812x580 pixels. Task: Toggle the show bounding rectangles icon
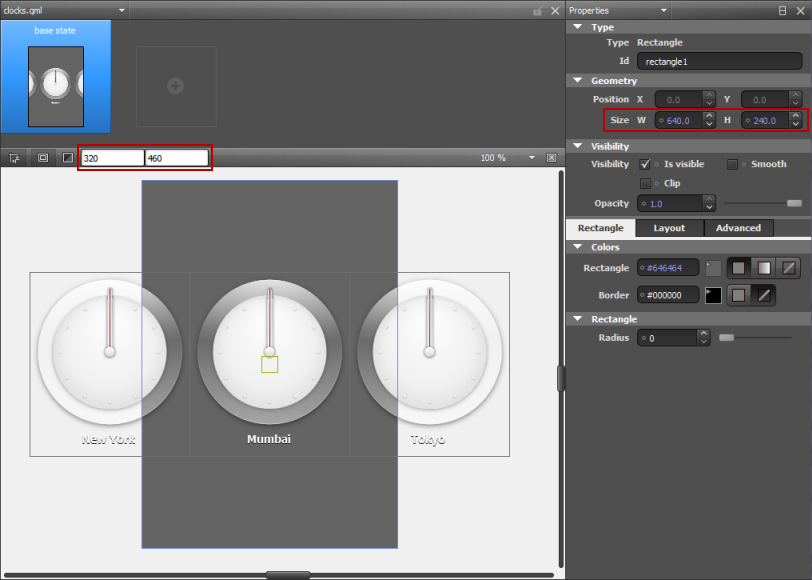(x=43, y=158)
